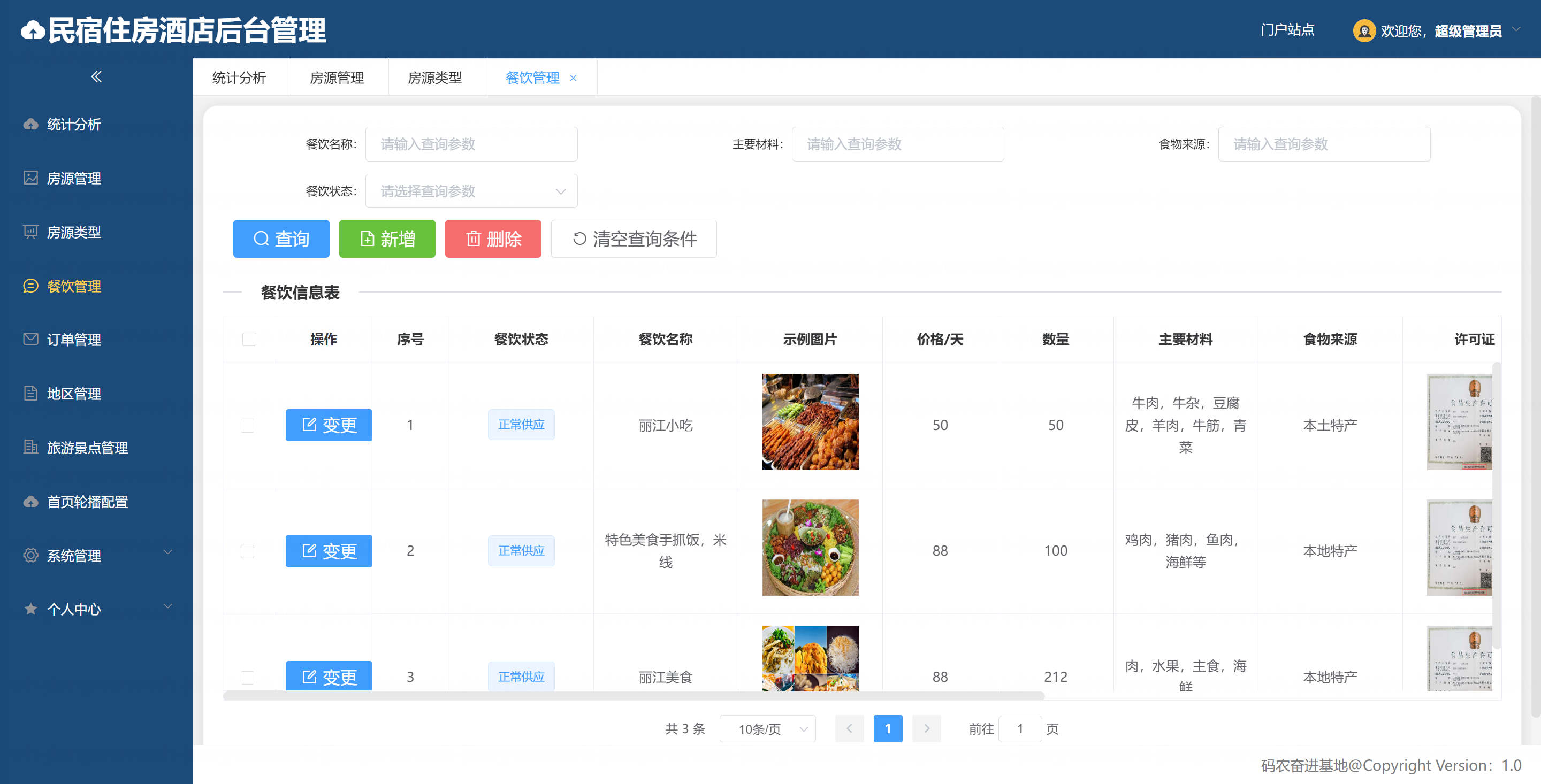Switch to the 房源类型 tab
This screenshot has width=1541, height=784.
tap(434, 78)
